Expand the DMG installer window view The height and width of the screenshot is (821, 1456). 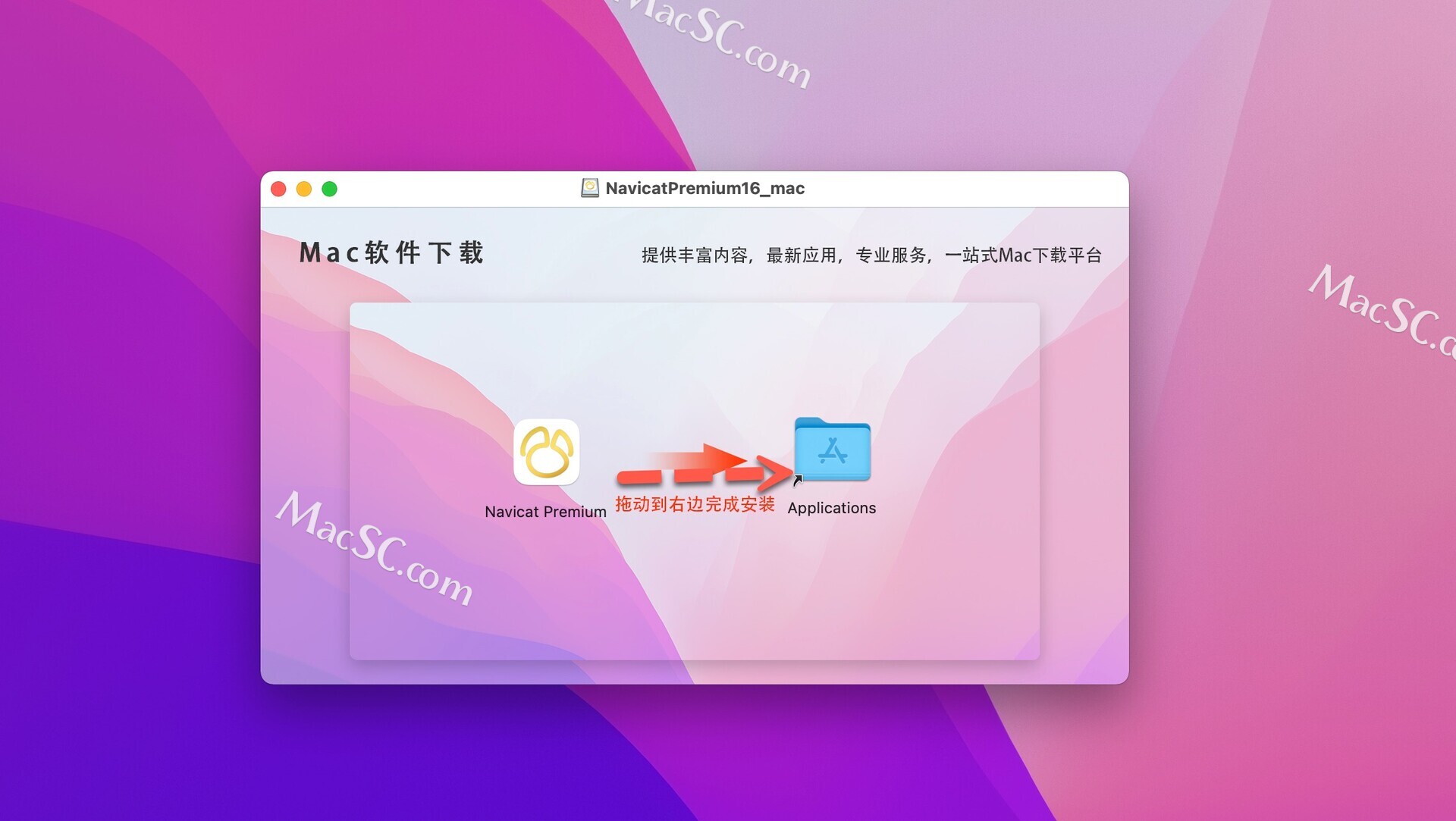328,187
